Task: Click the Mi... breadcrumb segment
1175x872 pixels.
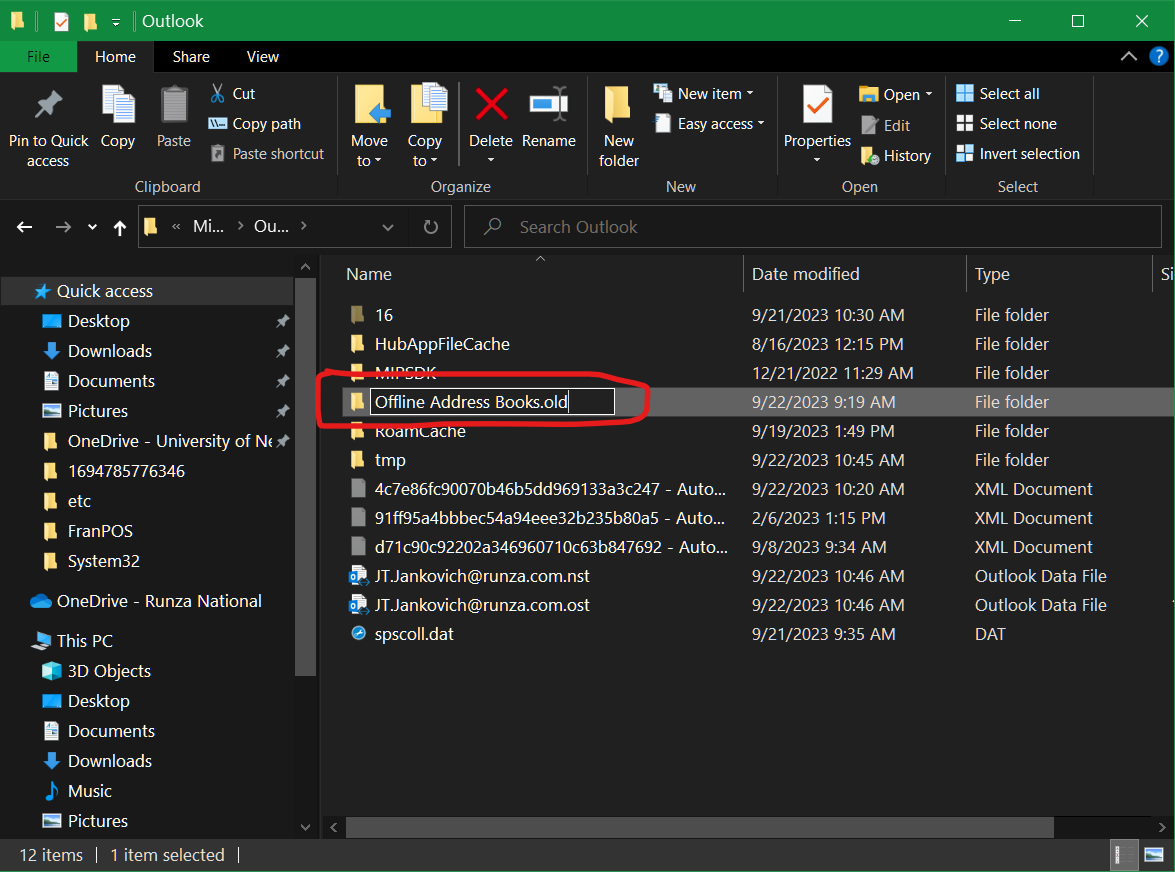Action: (x=208, y=226)
